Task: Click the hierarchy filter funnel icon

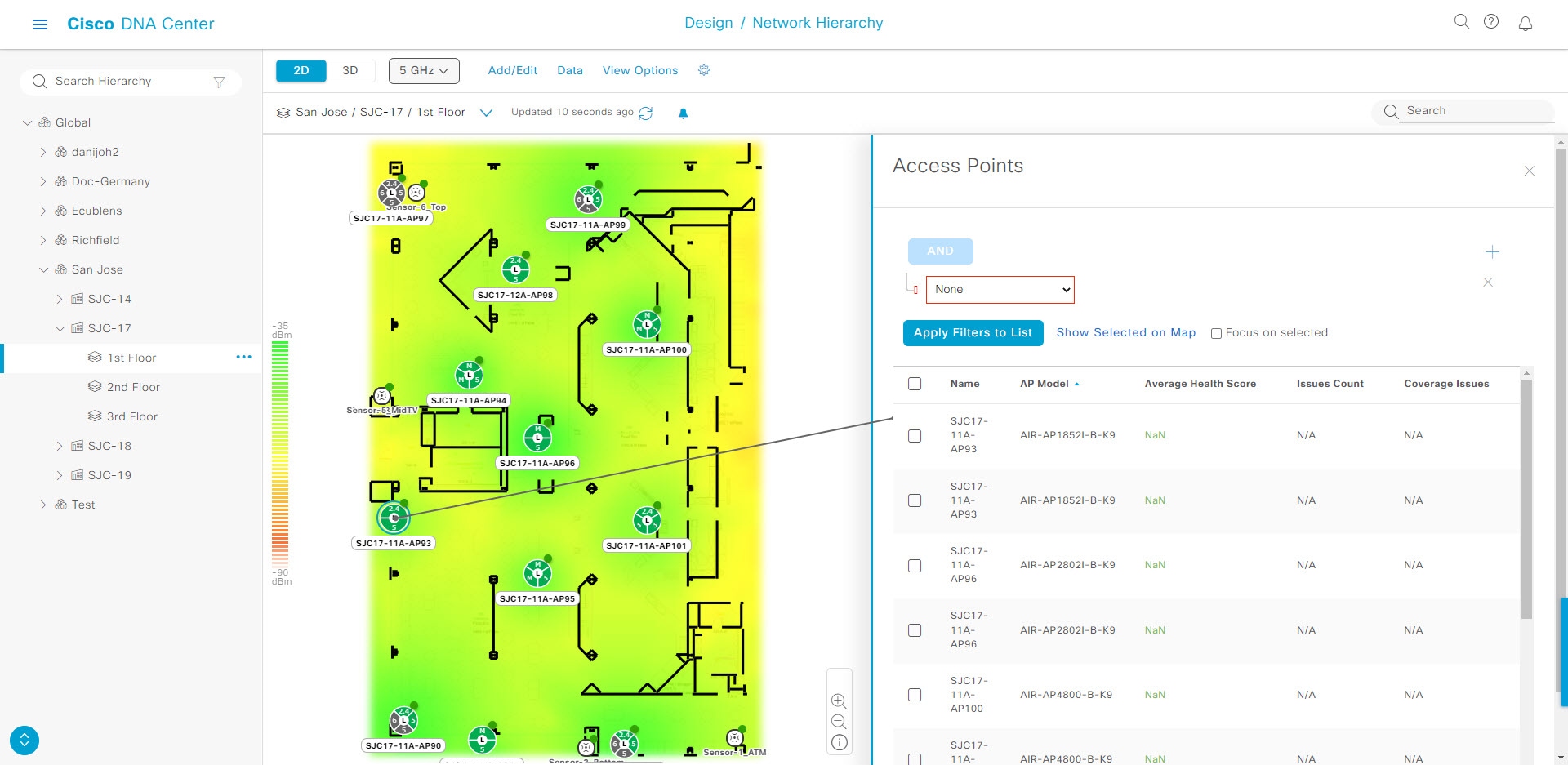Action: (219, 82)
